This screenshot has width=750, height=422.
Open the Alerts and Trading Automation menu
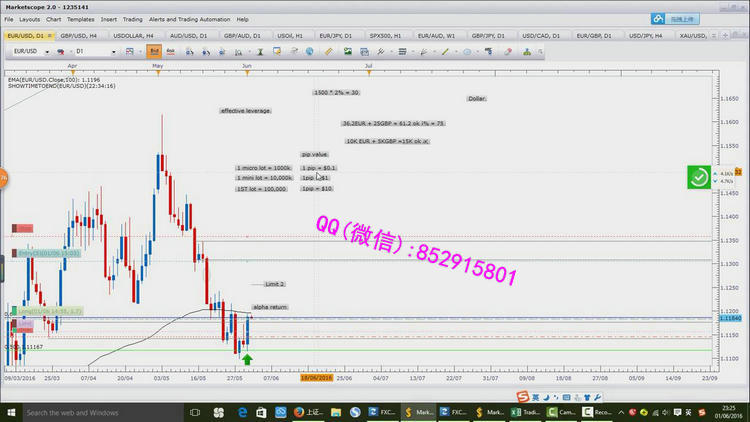tap(191, 19)
